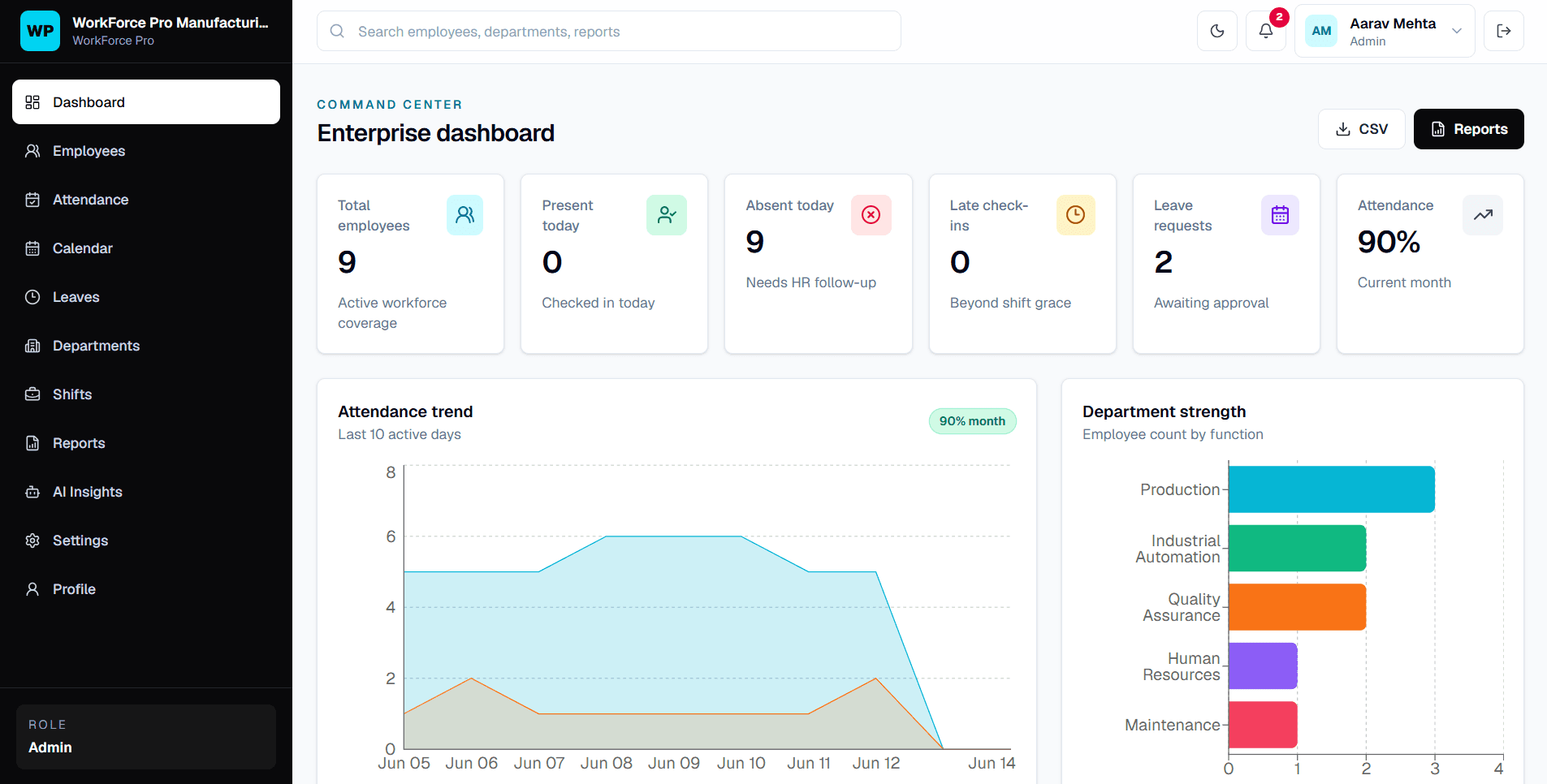The image size is (1547, 784).
Task: Select AI Insights in sidebar
Action: click(146, 492)
